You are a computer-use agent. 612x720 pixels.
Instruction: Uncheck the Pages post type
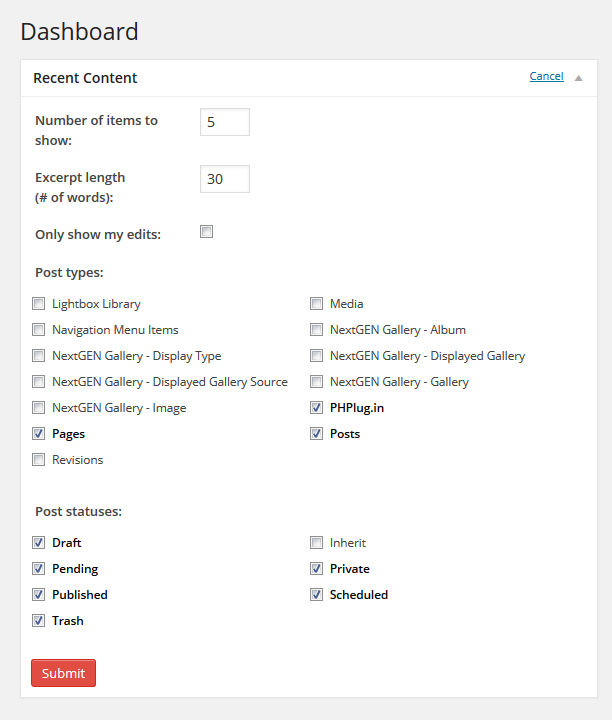(39, 434)
